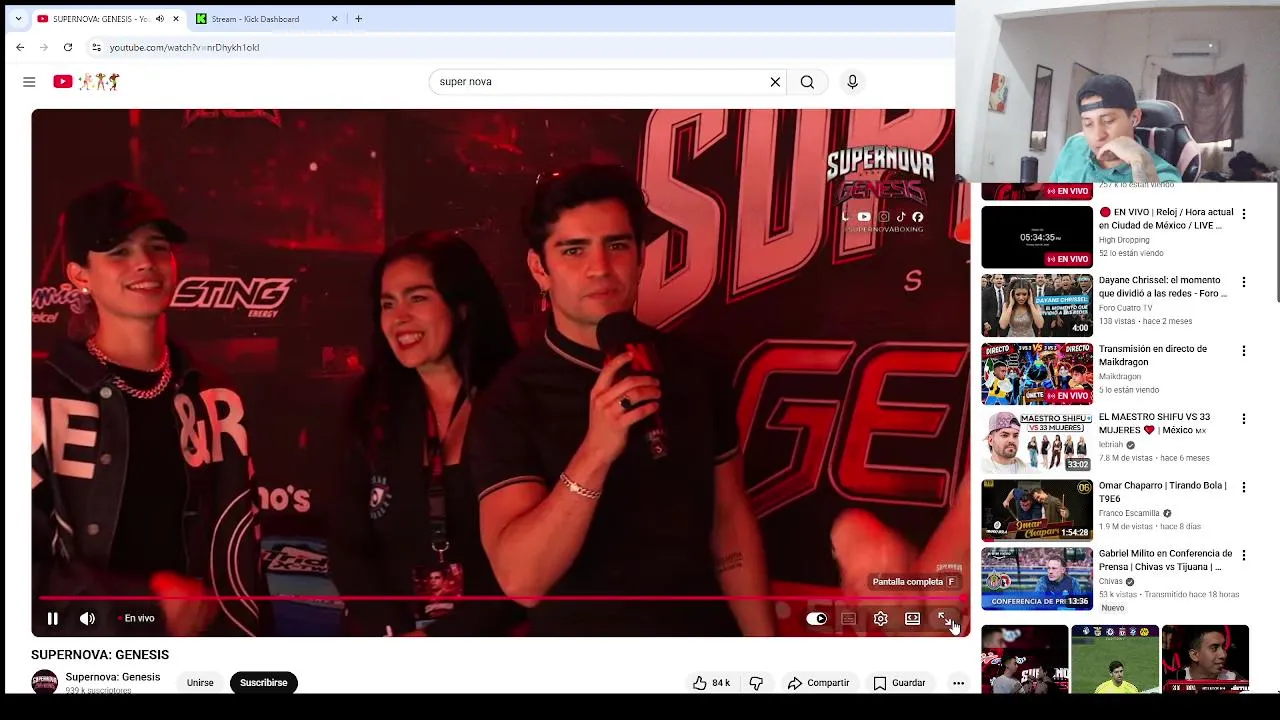Open Maikdragon live stream thumbnail

coord(1037,373)
